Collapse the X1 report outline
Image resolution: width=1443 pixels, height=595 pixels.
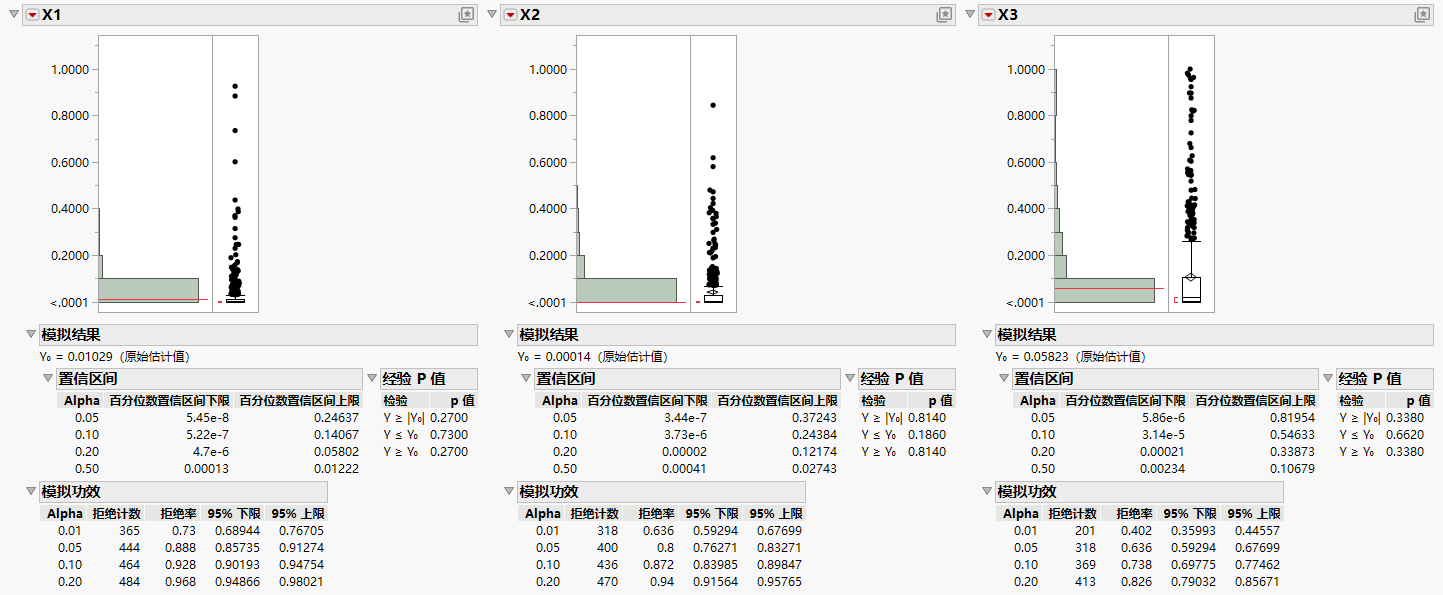pyautogui.click(x=14, y=15)
